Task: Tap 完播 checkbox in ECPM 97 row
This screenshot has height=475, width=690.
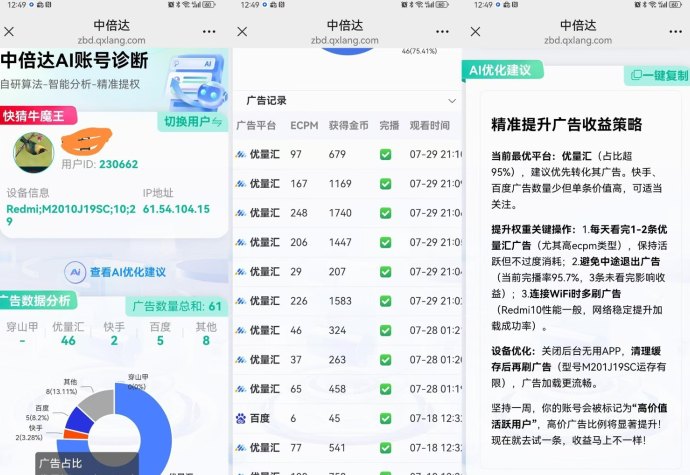Action: (385, 155)
